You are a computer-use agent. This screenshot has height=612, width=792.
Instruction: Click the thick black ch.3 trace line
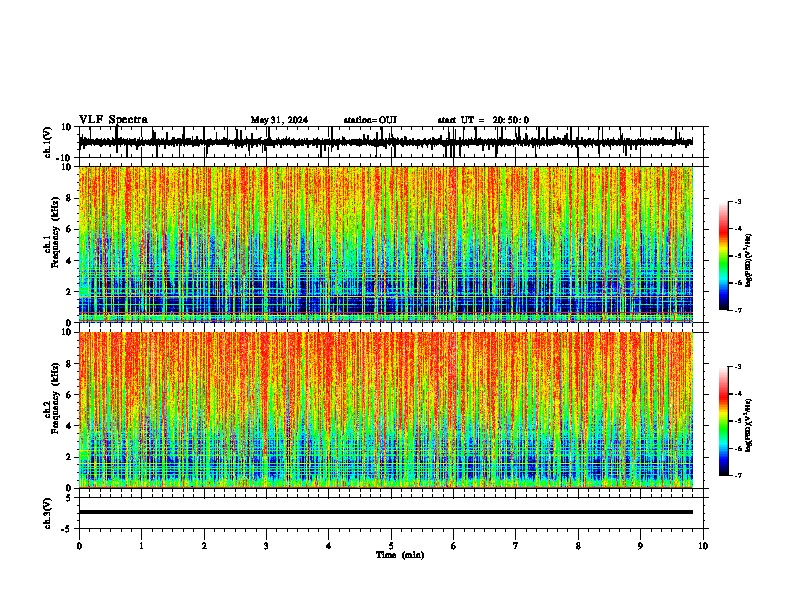click(x=385, y=512)
